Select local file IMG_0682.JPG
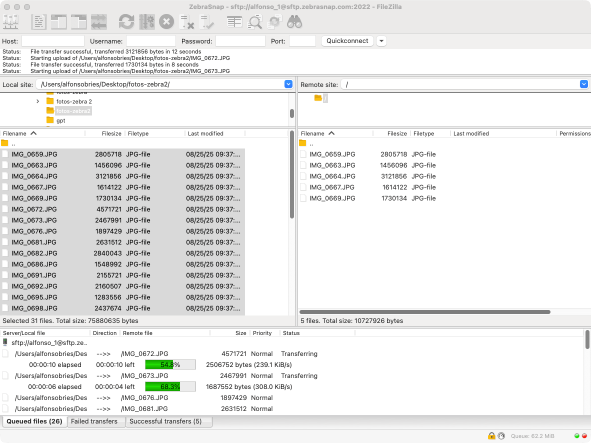 [x=122, y=253]
